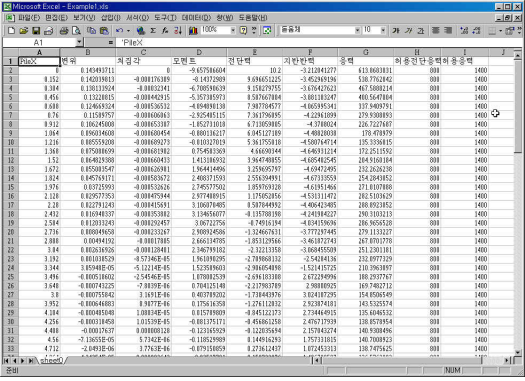The height and width of the screenshot is (381, 525).
Task: Save the workbook with the floppy disk icon
Action: tap(36, 31)
